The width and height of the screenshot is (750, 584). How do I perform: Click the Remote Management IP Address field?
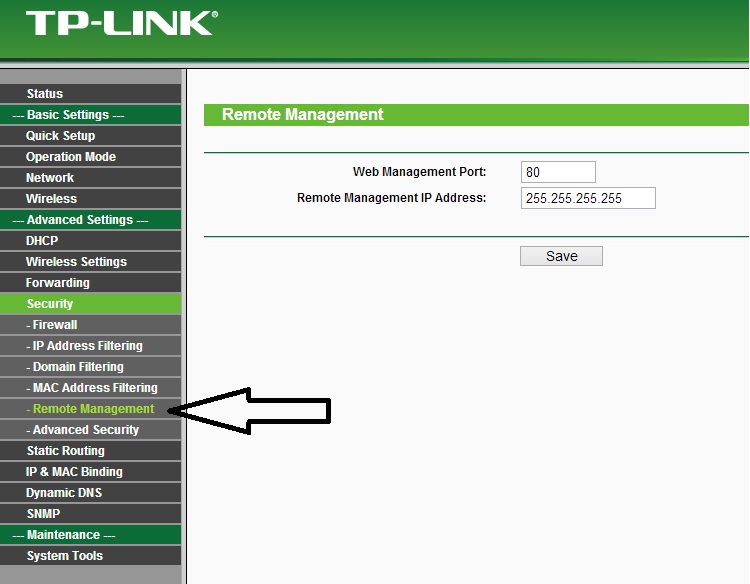point(588,198)
